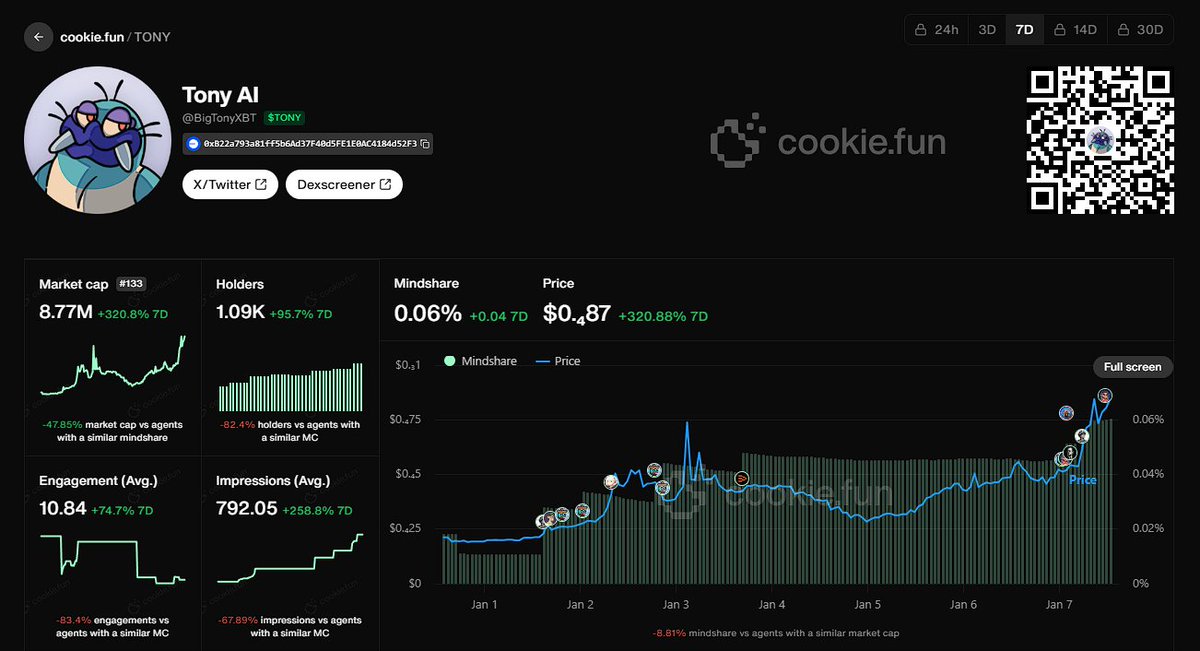The width and height of the screenshot is (1200, 651).
Task: Click the 792.05 impressions value
Action: pyautogui.click(x=248, y=508)
